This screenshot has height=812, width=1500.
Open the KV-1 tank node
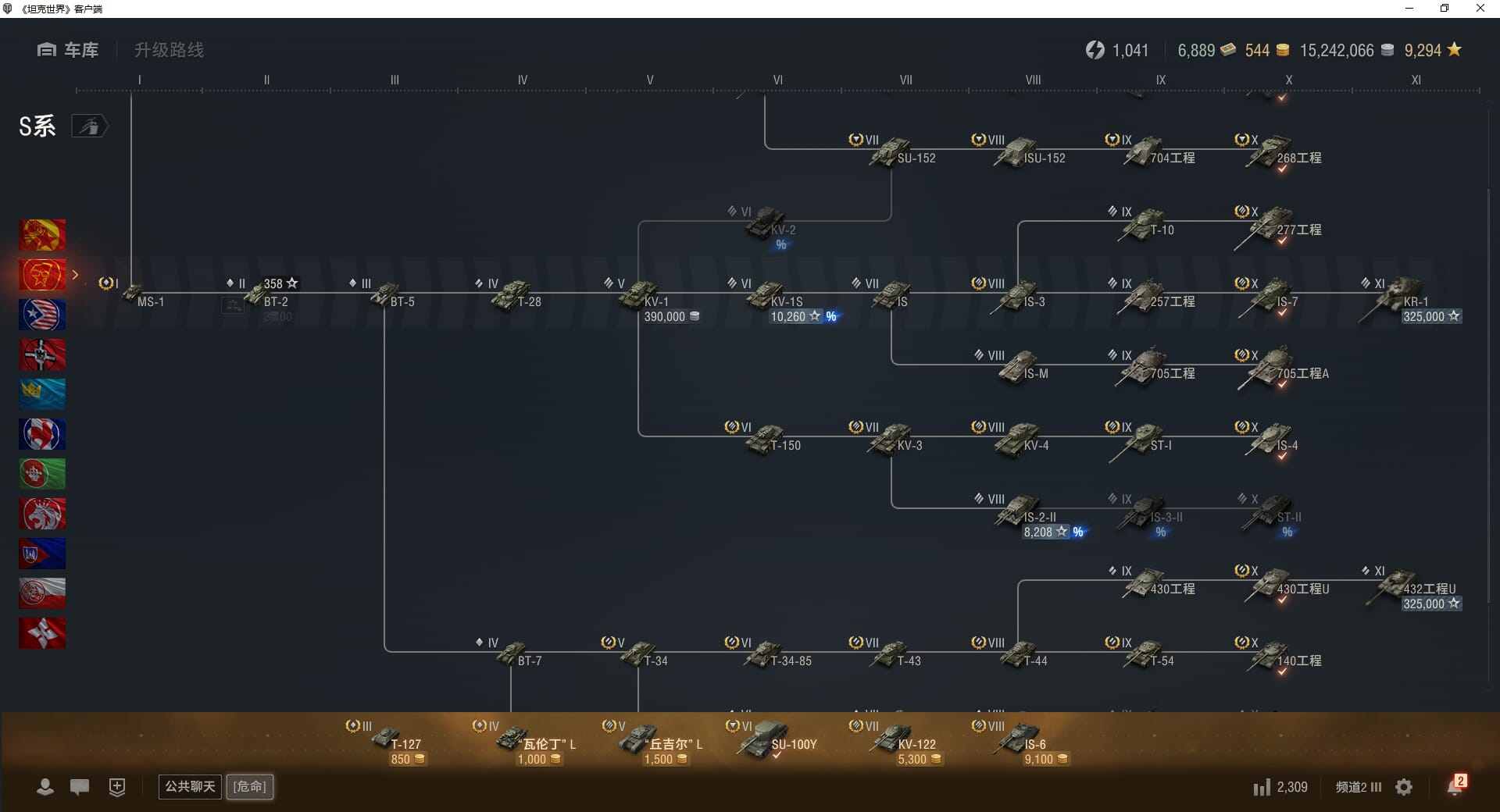[641, 296]
